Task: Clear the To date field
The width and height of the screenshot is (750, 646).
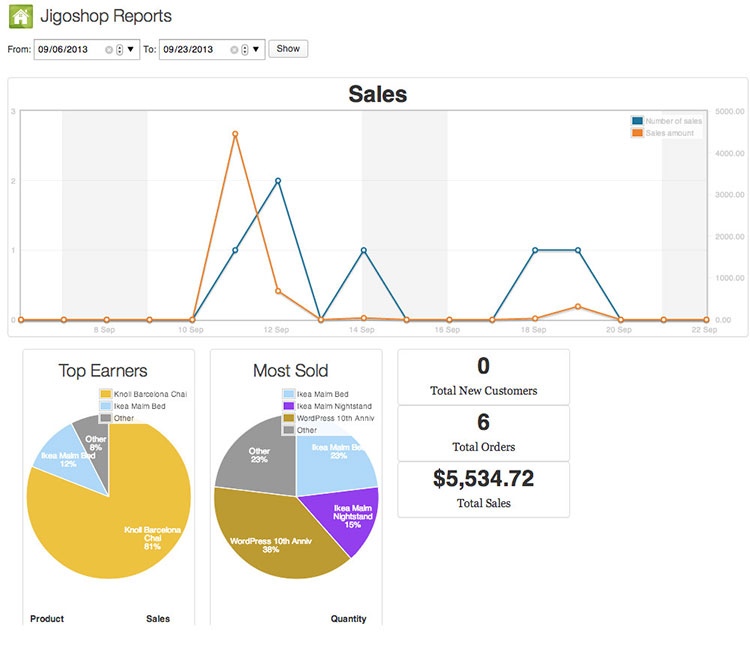Action: click(x=234, y=50)
